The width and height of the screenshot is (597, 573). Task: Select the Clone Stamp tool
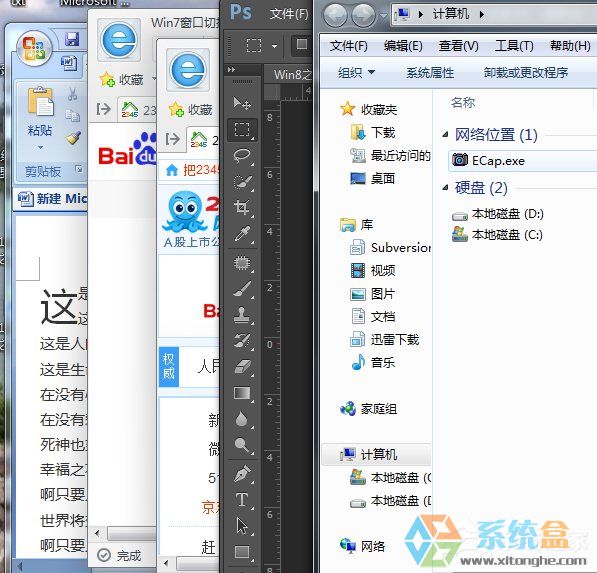(242, 315)
